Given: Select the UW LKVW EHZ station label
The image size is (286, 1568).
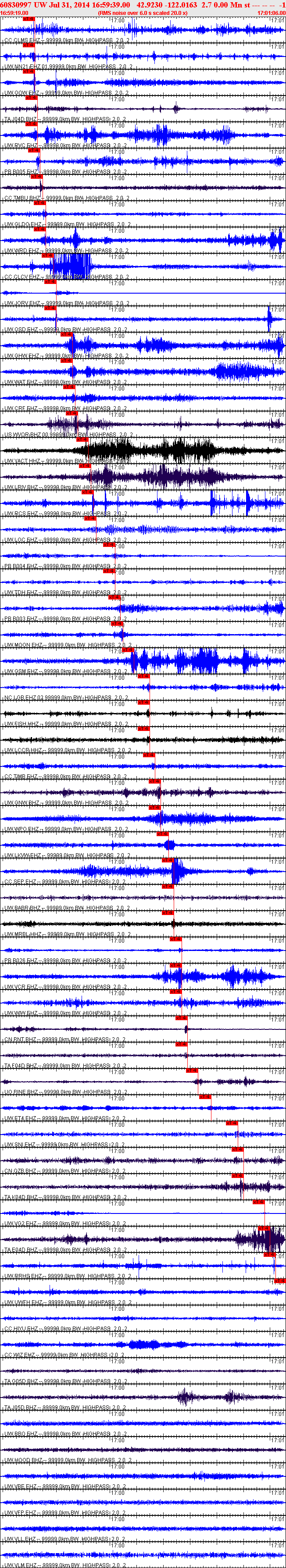Looking at the screenshot, I should [x=67, y=855].
